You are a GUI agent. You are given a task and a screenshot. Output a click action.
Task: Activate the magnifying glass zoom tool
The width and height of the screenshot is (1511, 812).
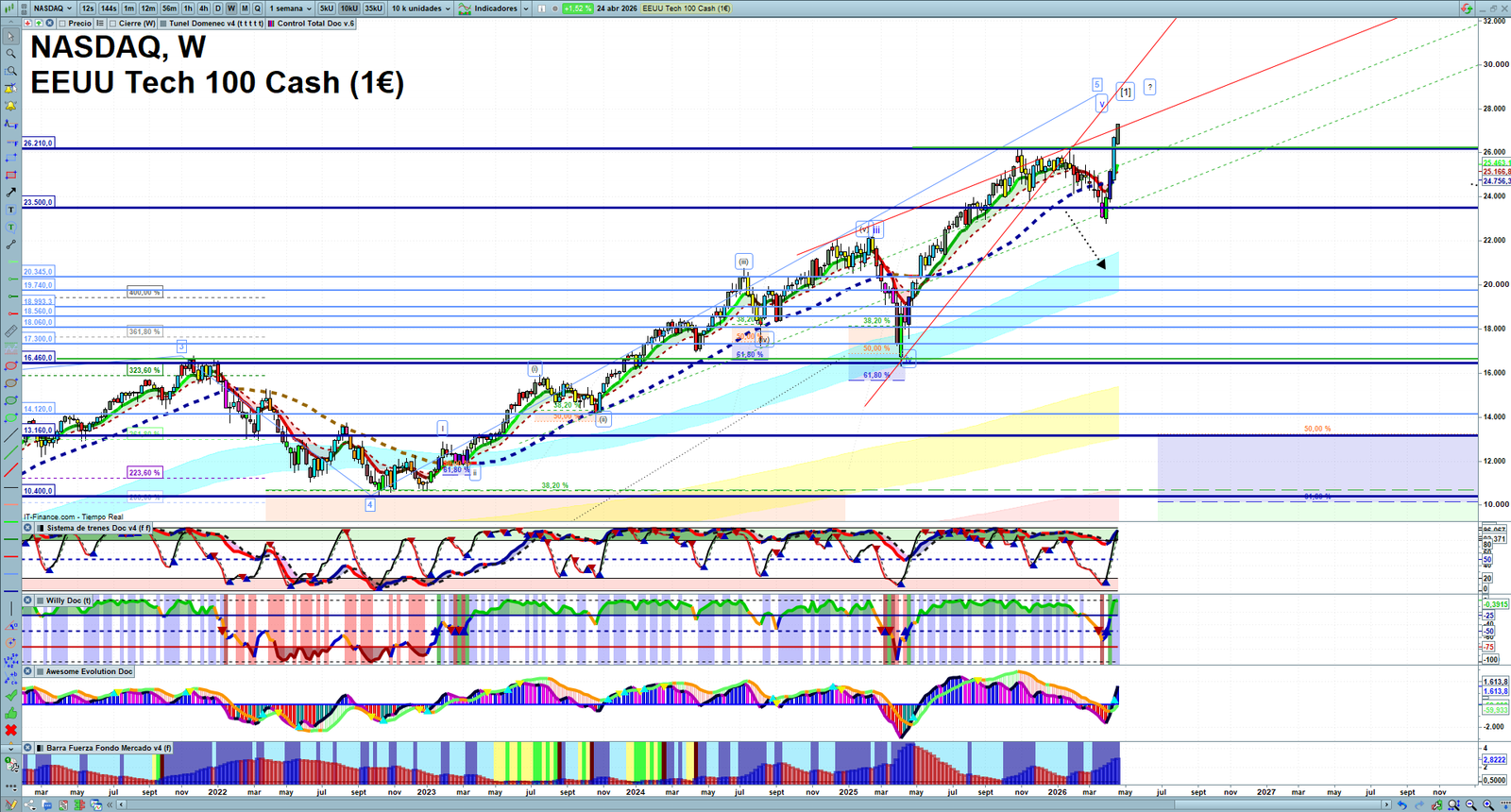[10, 54]
